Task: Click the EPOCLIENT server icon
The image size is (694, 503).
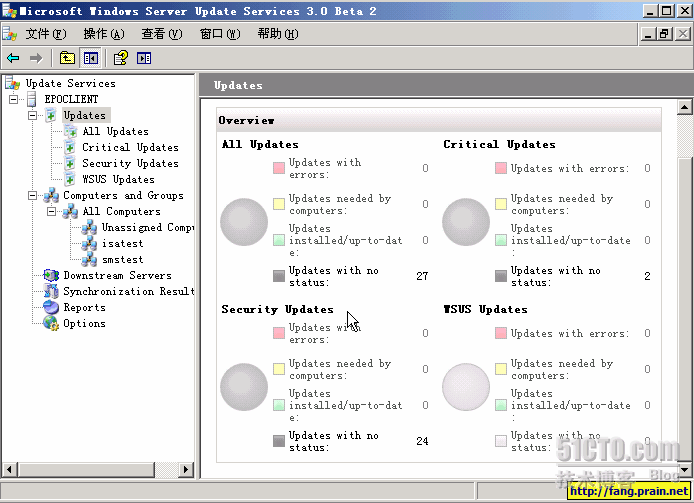Action: coord(31,99)
